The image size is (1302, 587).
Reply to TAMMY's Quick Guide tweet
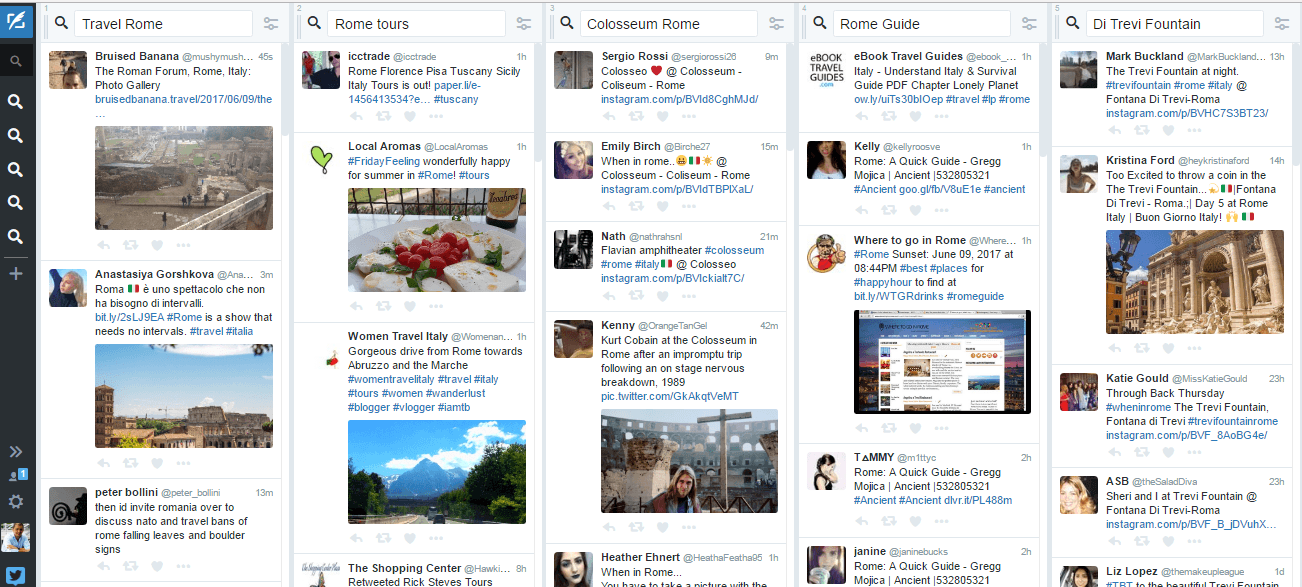862,522
